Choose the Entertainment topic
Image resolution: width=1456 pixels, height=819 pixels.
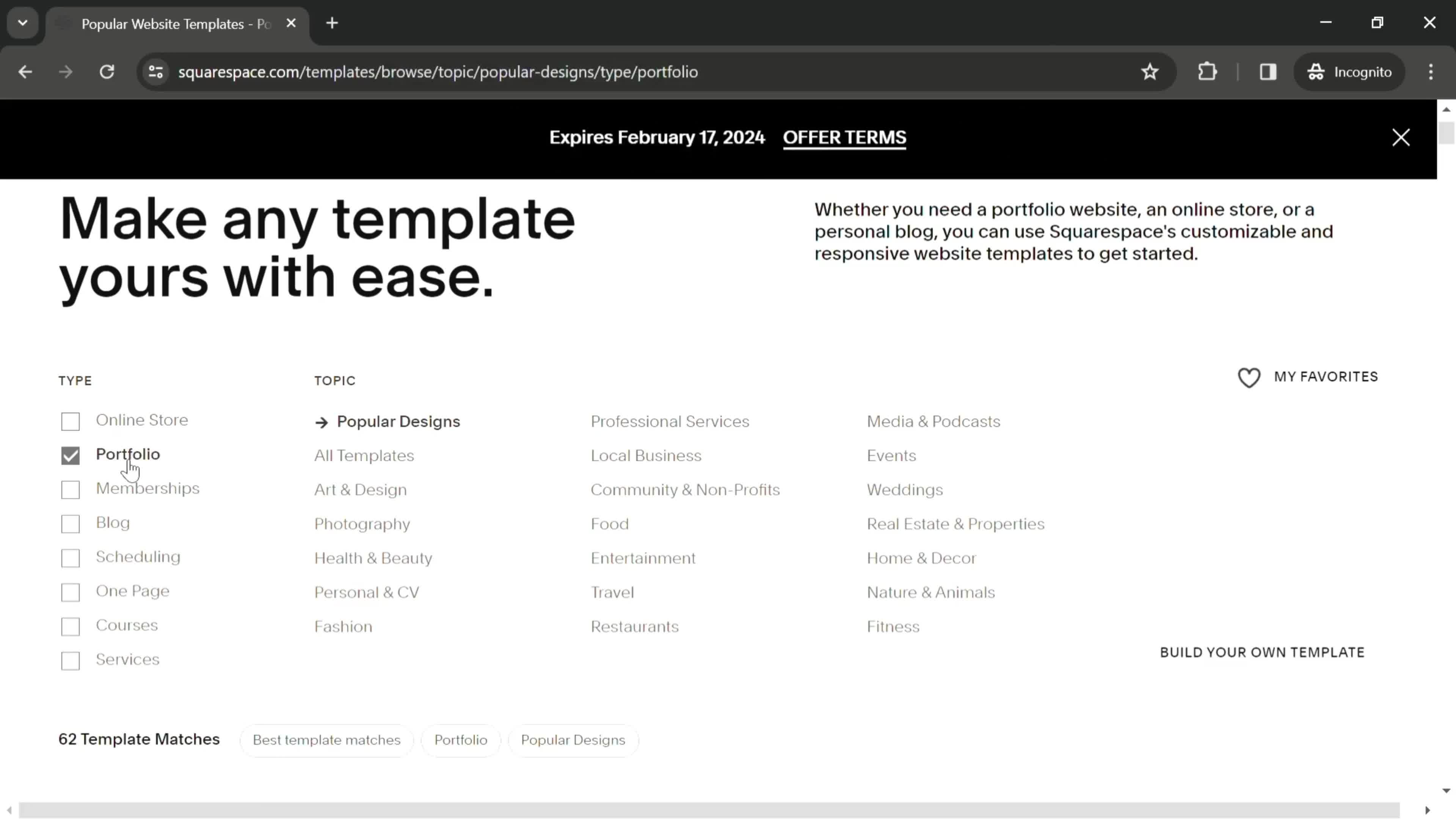643,558
